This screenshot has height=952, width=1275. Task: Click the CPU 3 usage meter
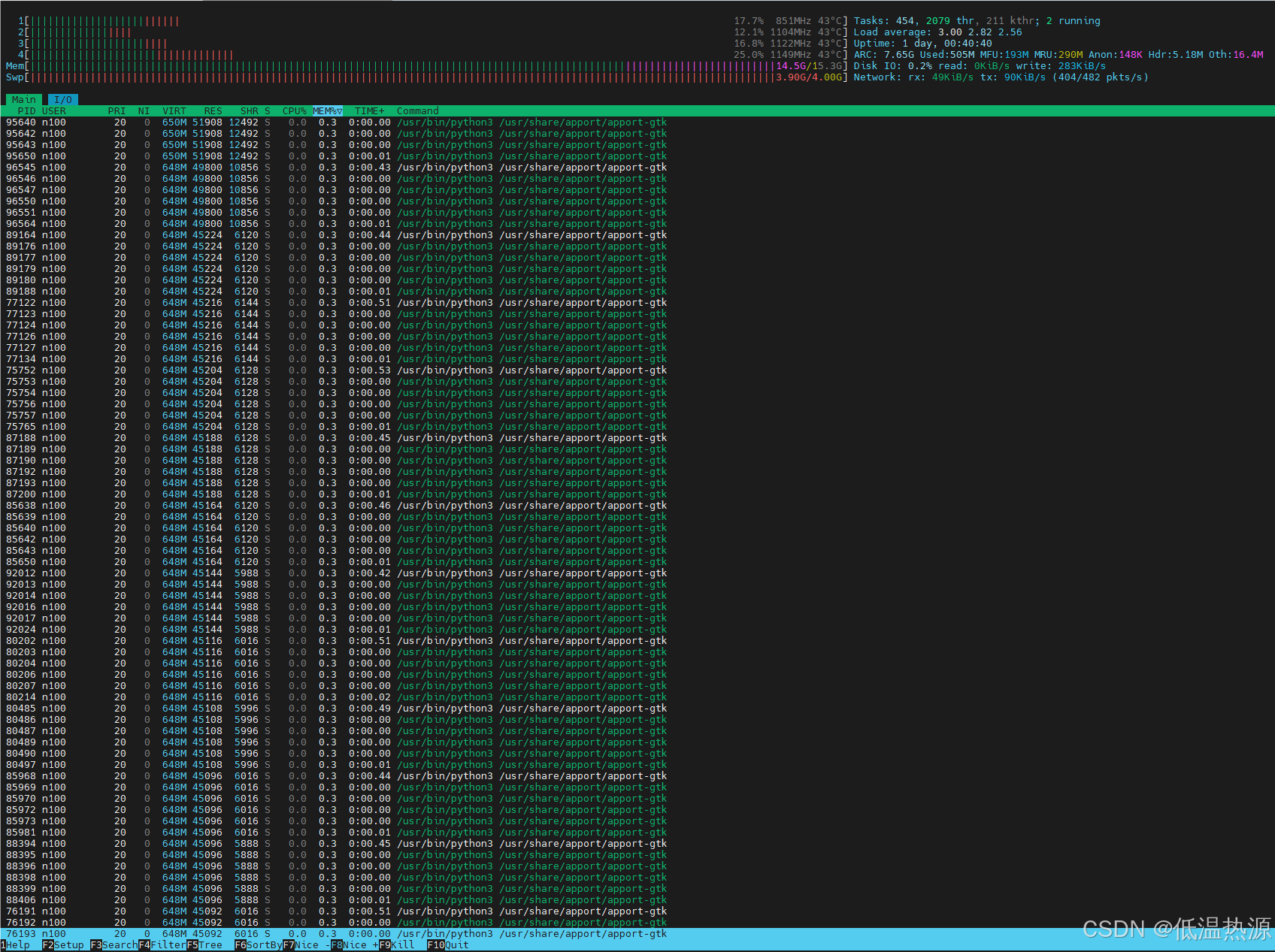coord(433,44)
